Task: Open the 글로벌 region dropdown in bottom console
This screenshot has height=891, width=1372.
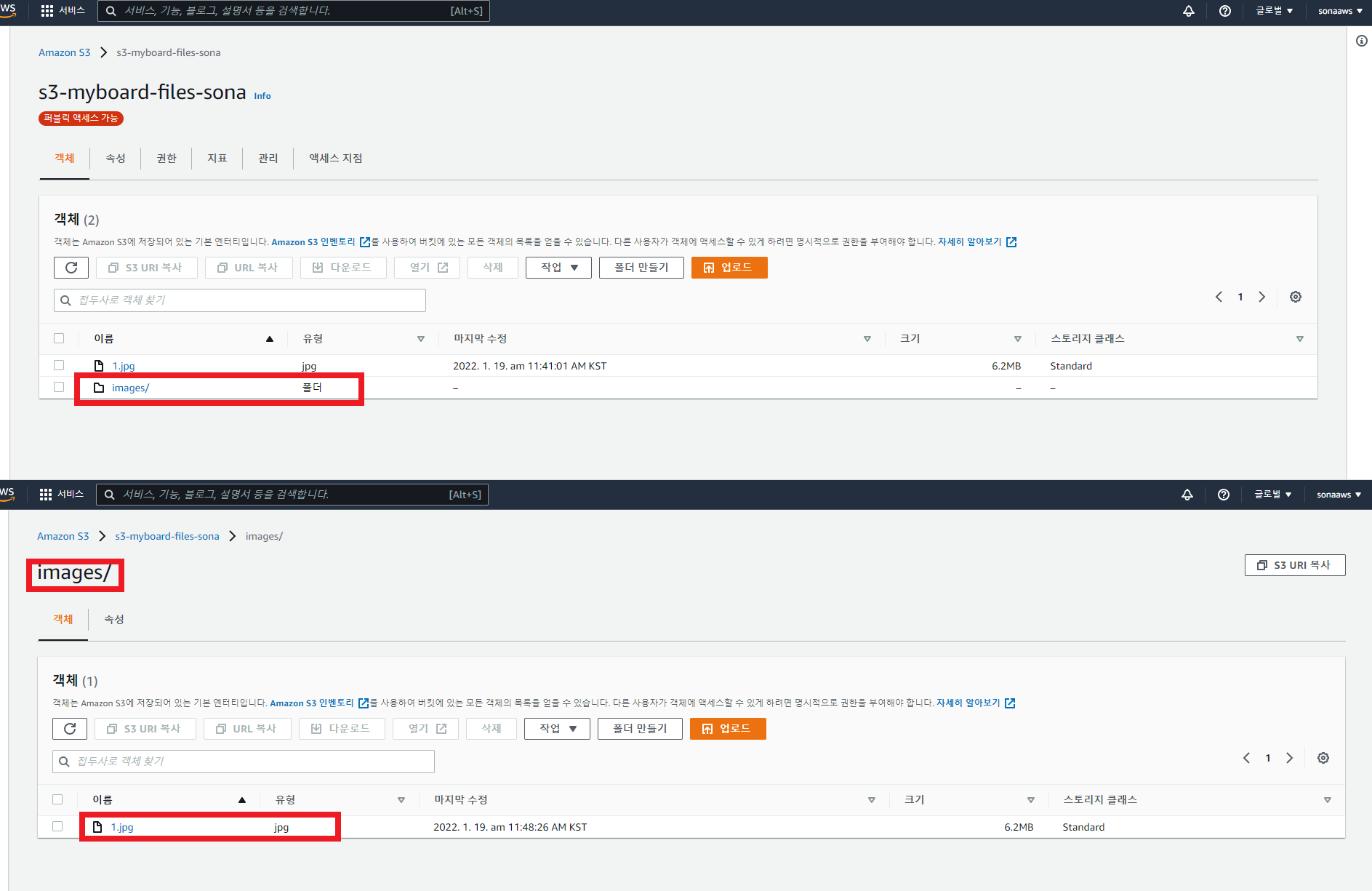Action: click(x=1272, y=495)
